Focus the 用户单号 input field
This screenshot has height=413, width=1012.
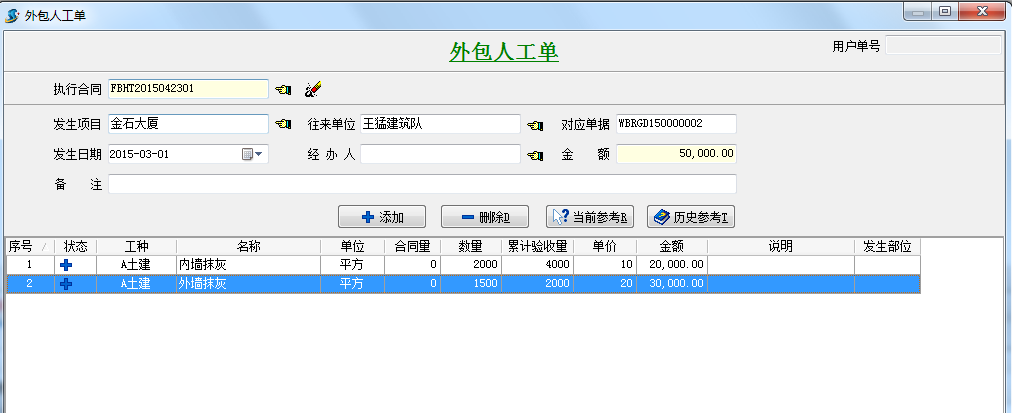pyautogui.click(x=942, y=46)
